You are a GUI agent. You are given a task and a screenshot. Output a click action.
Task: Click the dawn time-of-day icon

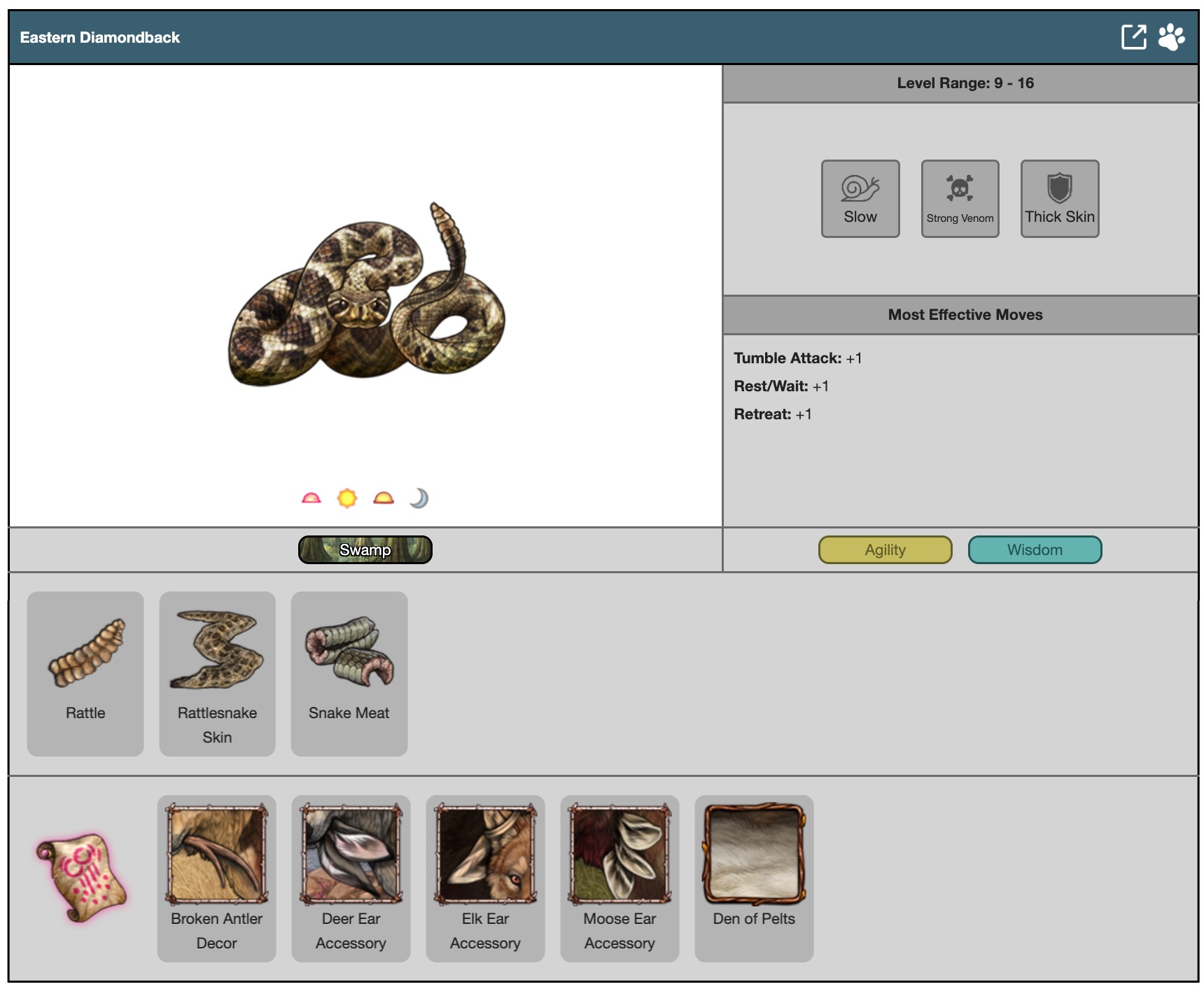click(311, 498)
